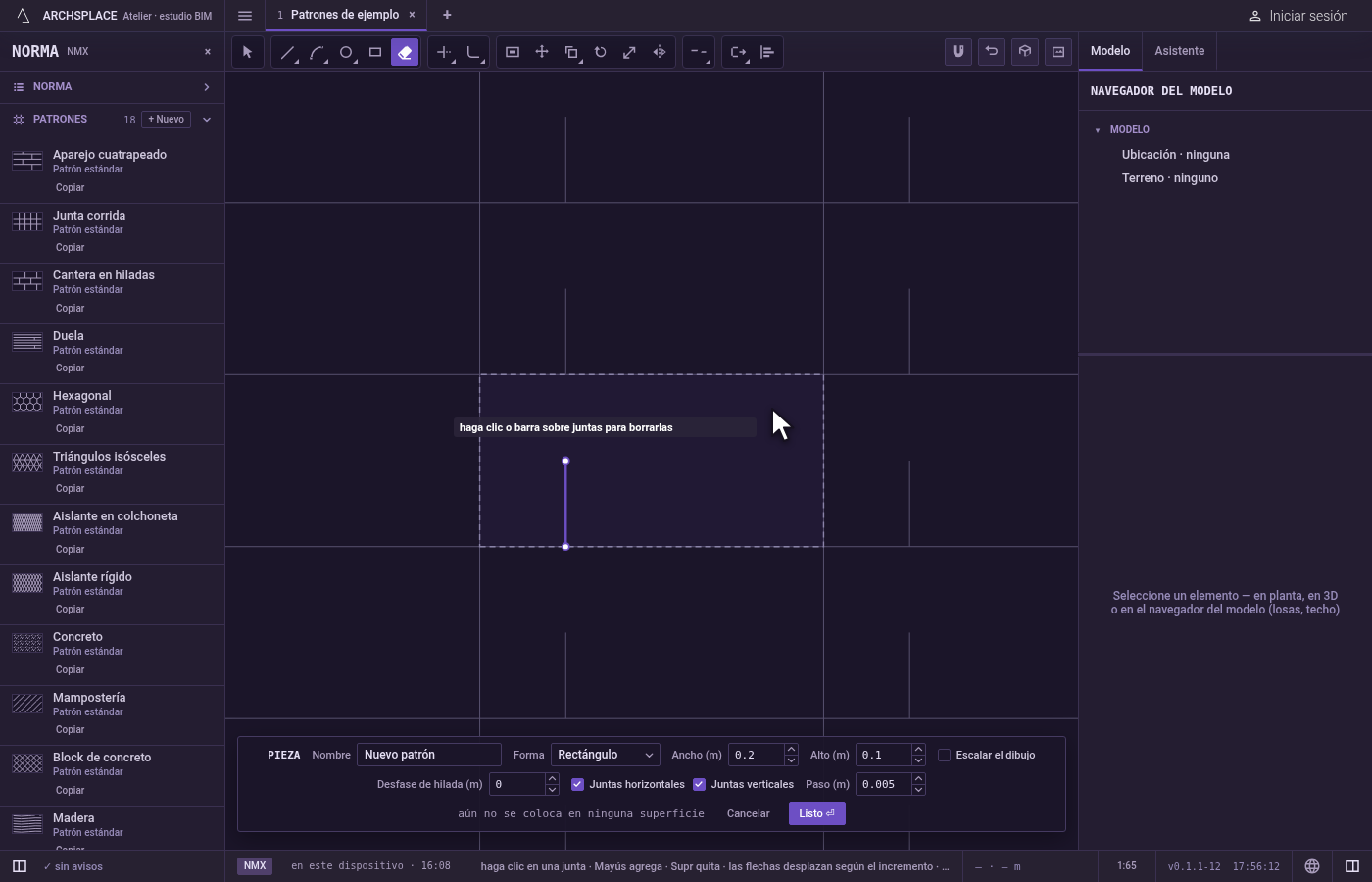Select the line drawing tool
This screenshot has width=1372, height=882.
[x=287, y=52]
